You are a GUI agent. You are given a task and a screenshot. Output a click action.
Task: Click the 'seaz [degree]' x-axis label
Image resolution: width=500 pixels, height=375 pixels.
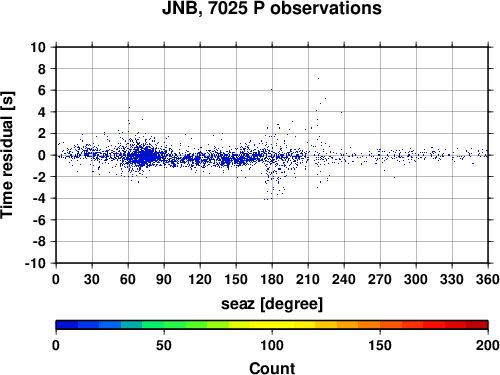pyautogui.click(x=272, y=304)
